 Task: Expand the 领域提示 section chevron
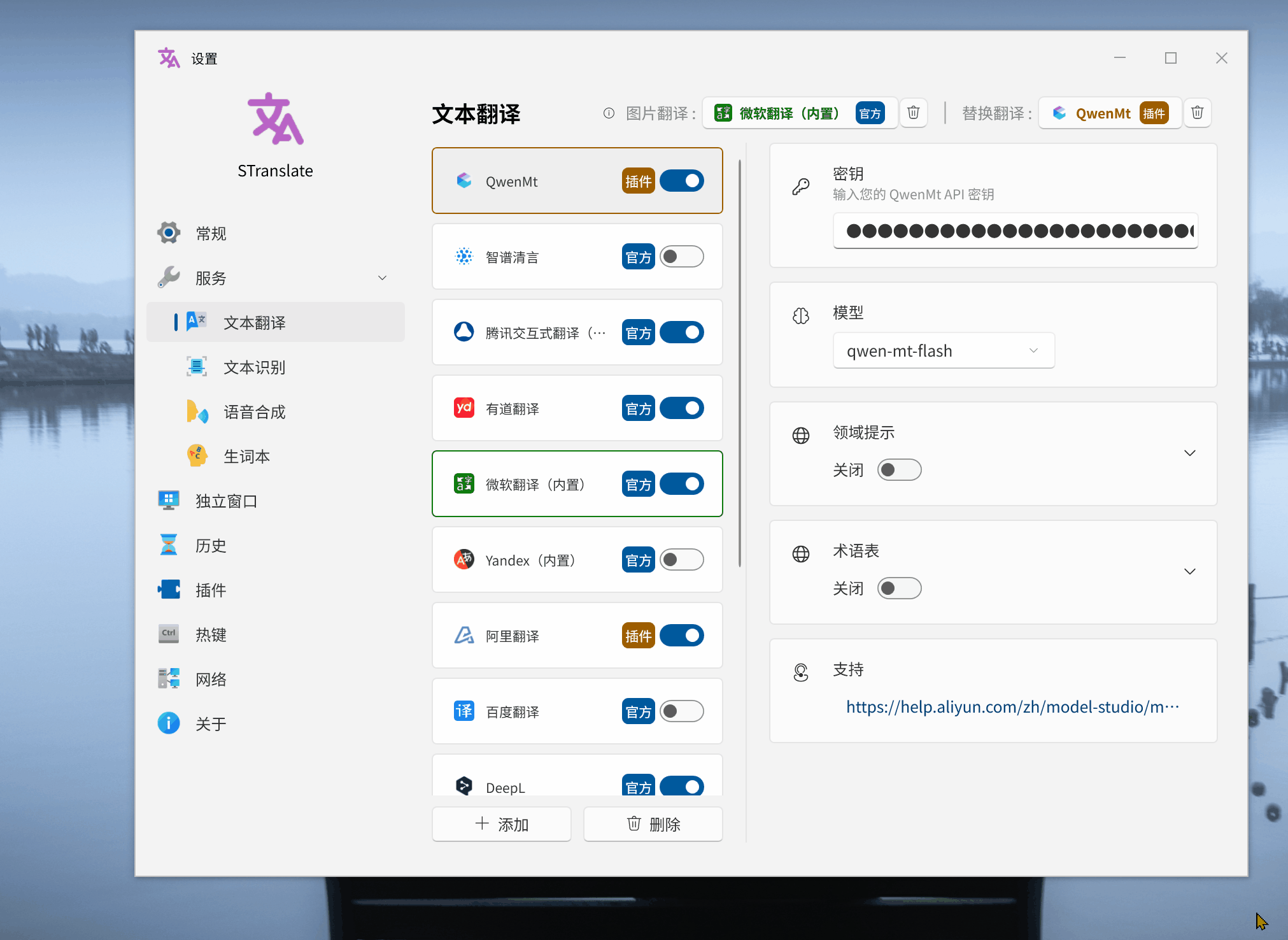pyautogui.click(x=1189, y=453)
